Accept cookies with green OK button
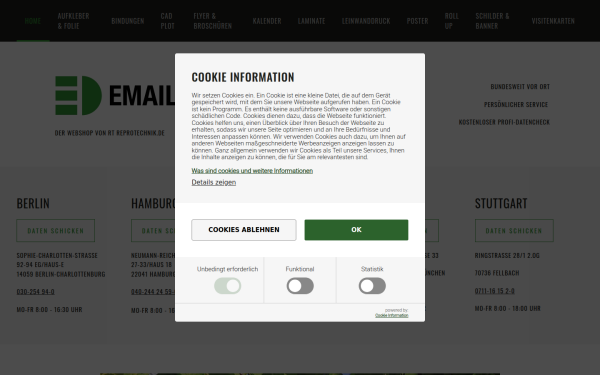Viewport: 600px width, 375px height. click(356, 230)
